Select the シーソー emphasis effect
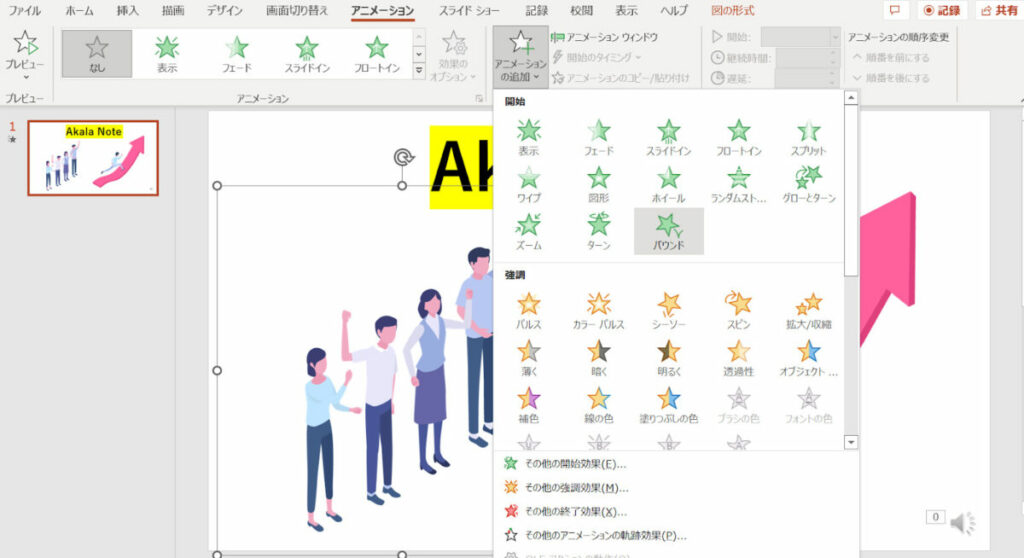 pyautogui.click(x=669, y=308)
